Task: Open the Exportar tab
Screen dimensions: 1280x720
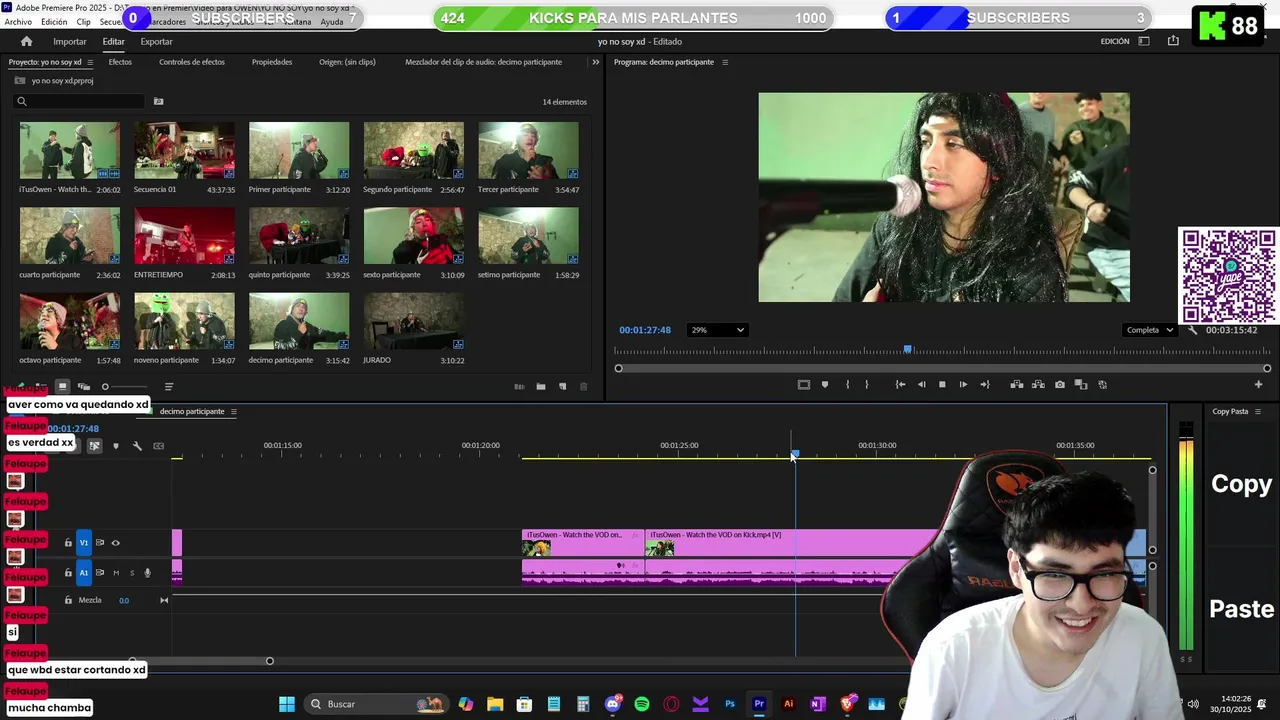Action: coord(156,41)
